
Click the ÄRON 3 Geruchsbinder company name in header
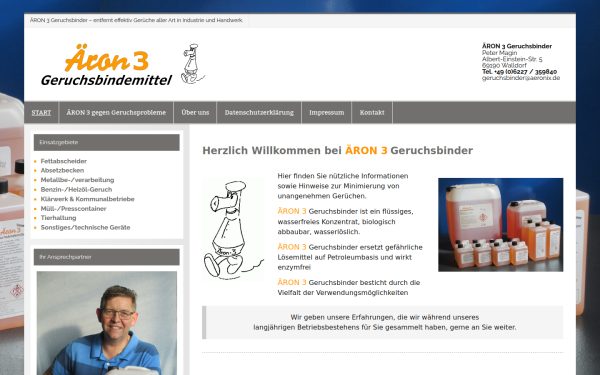point(517,46)
